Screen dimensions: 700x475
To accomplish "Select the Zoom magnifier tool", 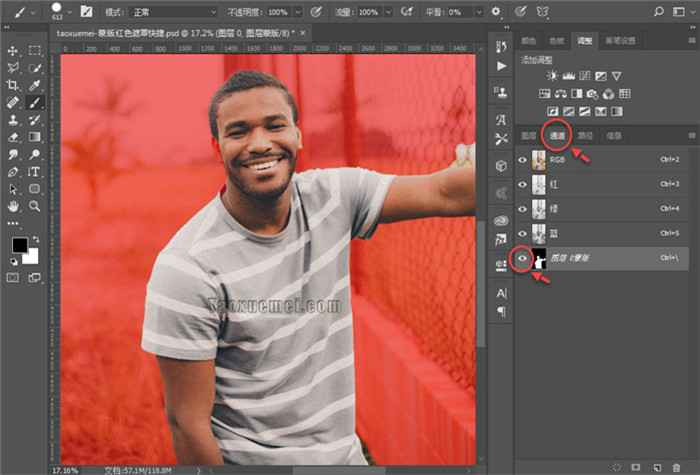I will pyautogui.click(x=34, y=205).
